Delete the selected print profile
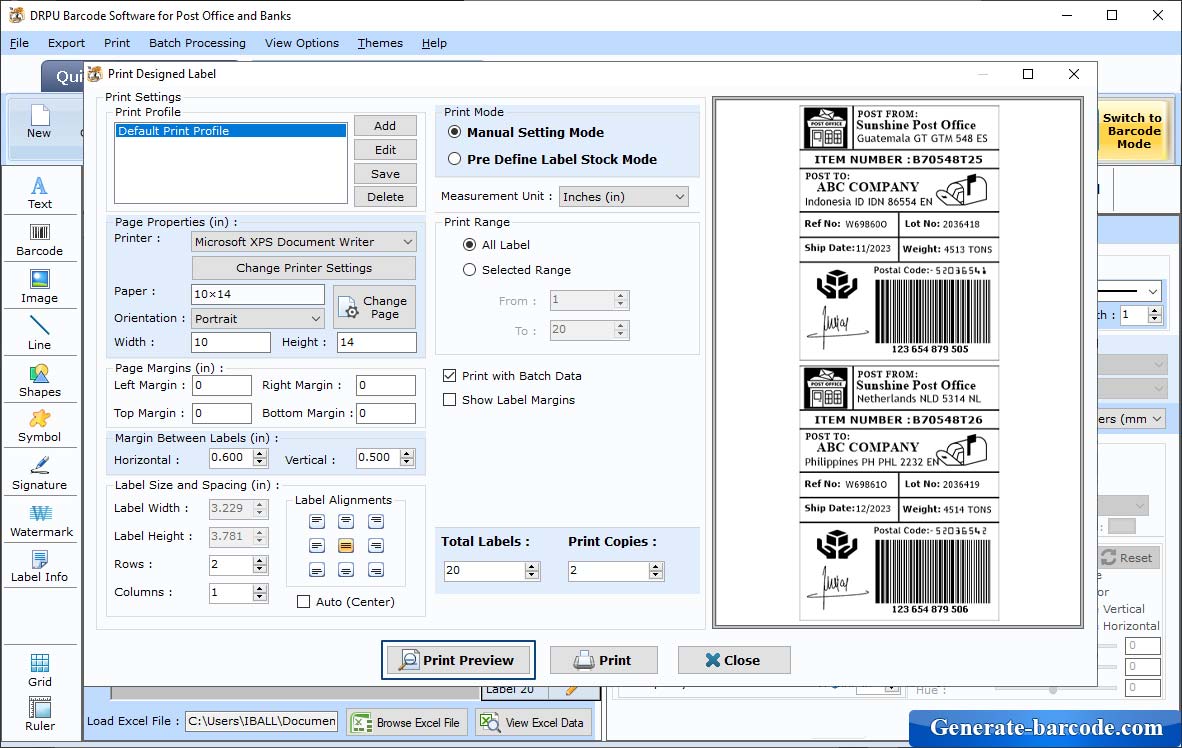This screenshot has height=748, width=1182. (x=385, y=197)
